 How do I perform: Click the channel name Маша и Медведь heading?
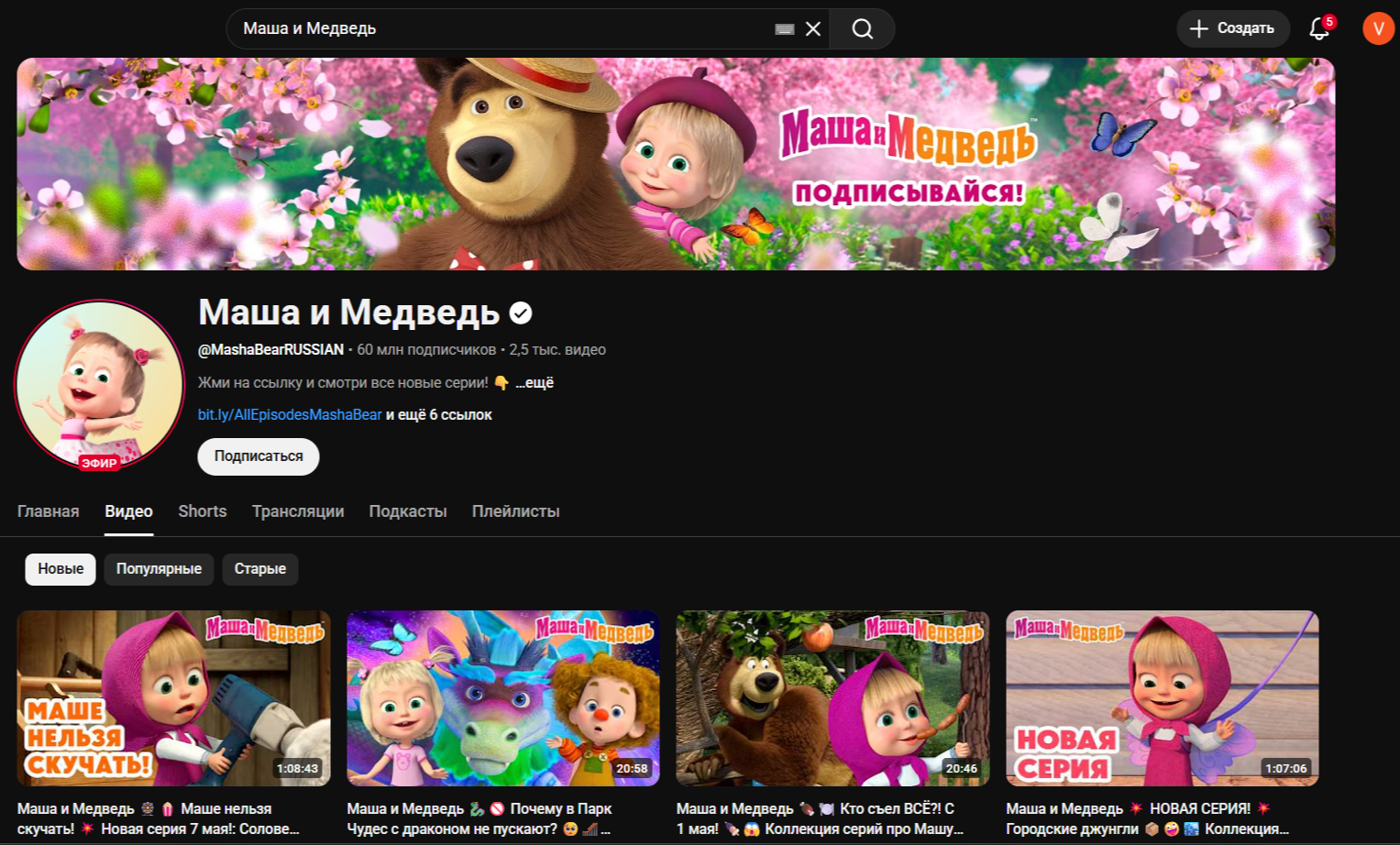[348, 313]
